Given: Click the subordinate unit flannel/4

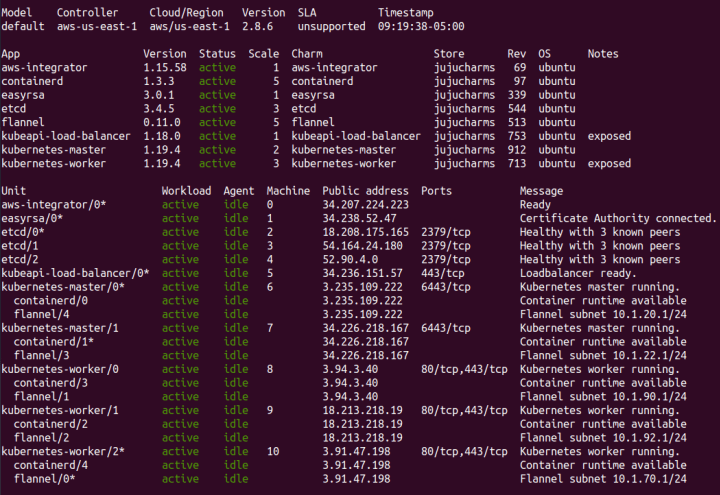Looking at the screenshot, I should tap(41, 315).
